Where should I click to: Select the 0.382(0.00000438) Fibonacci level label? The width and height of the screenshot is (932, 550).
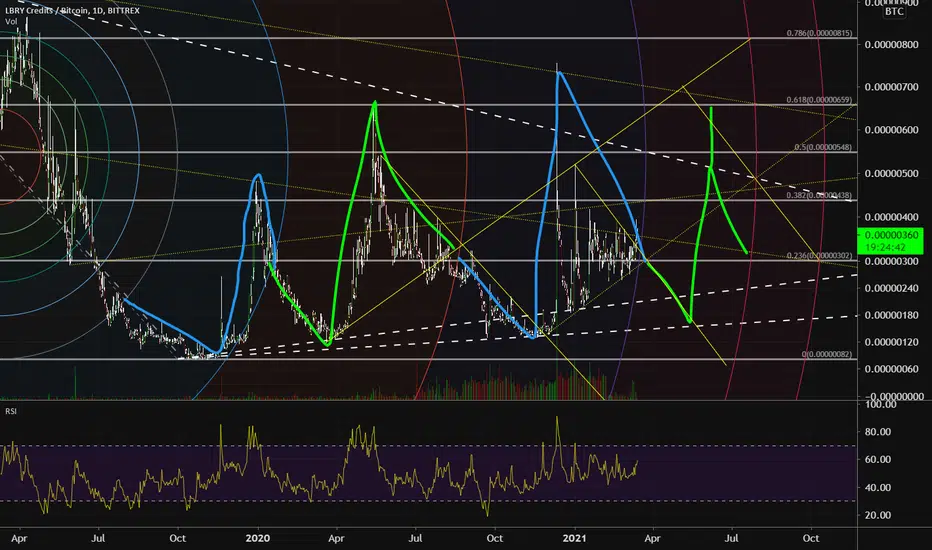coord(819,195)
